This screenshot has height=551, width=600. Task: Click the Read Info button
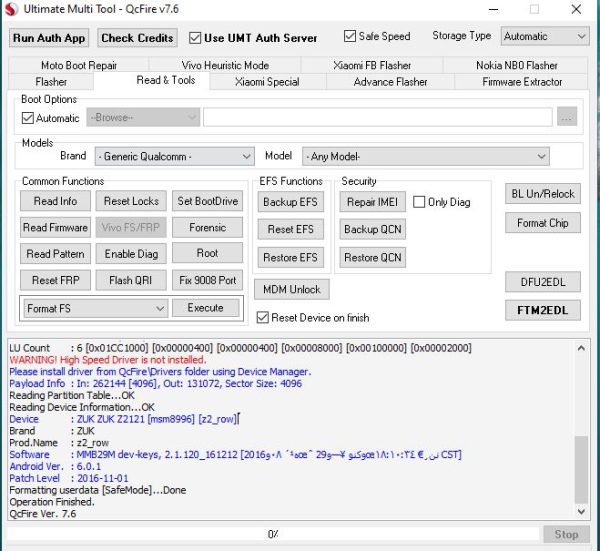tap(55, 201)
